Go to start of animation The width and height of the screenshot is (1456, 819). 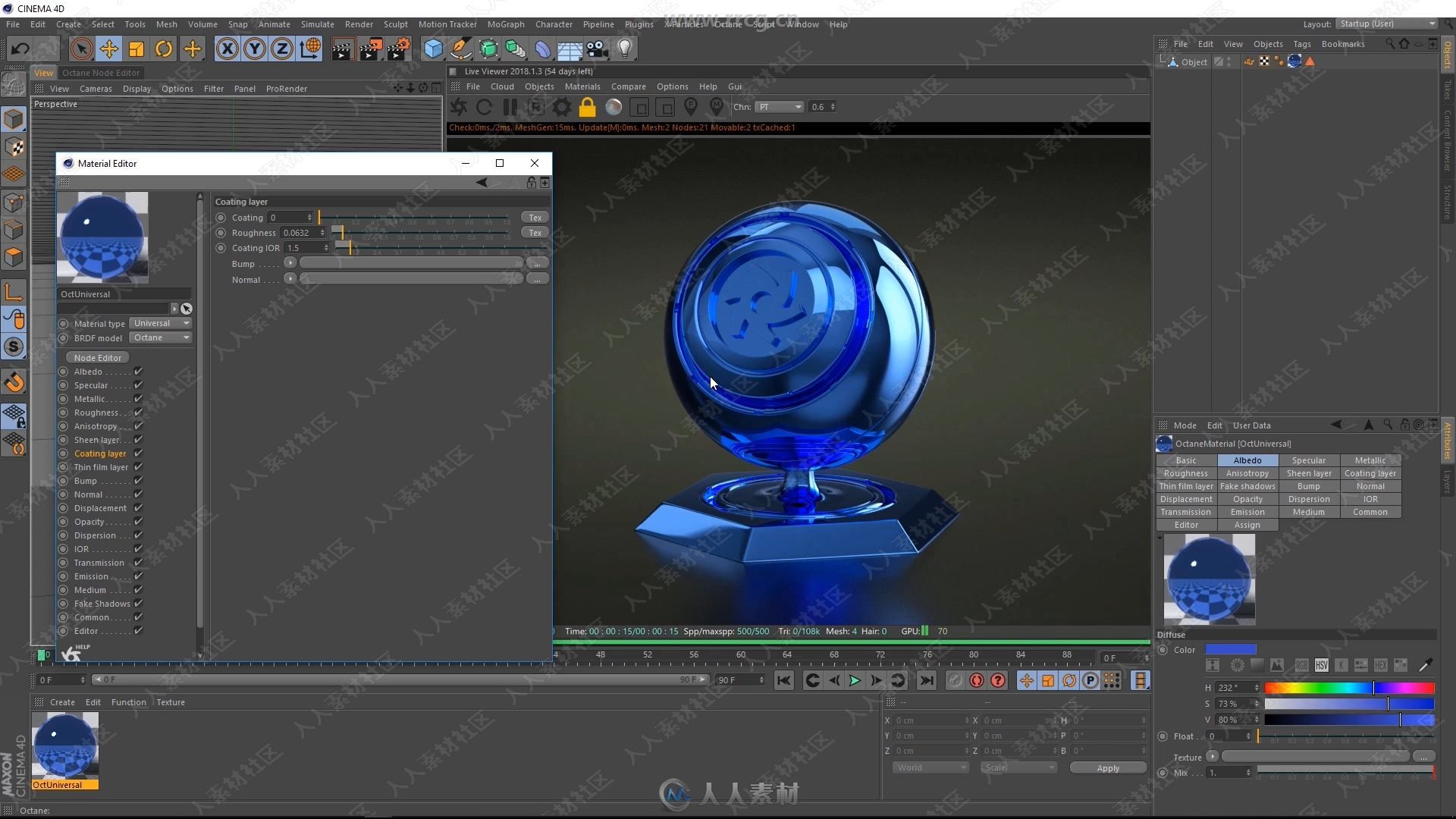[783, 680]
